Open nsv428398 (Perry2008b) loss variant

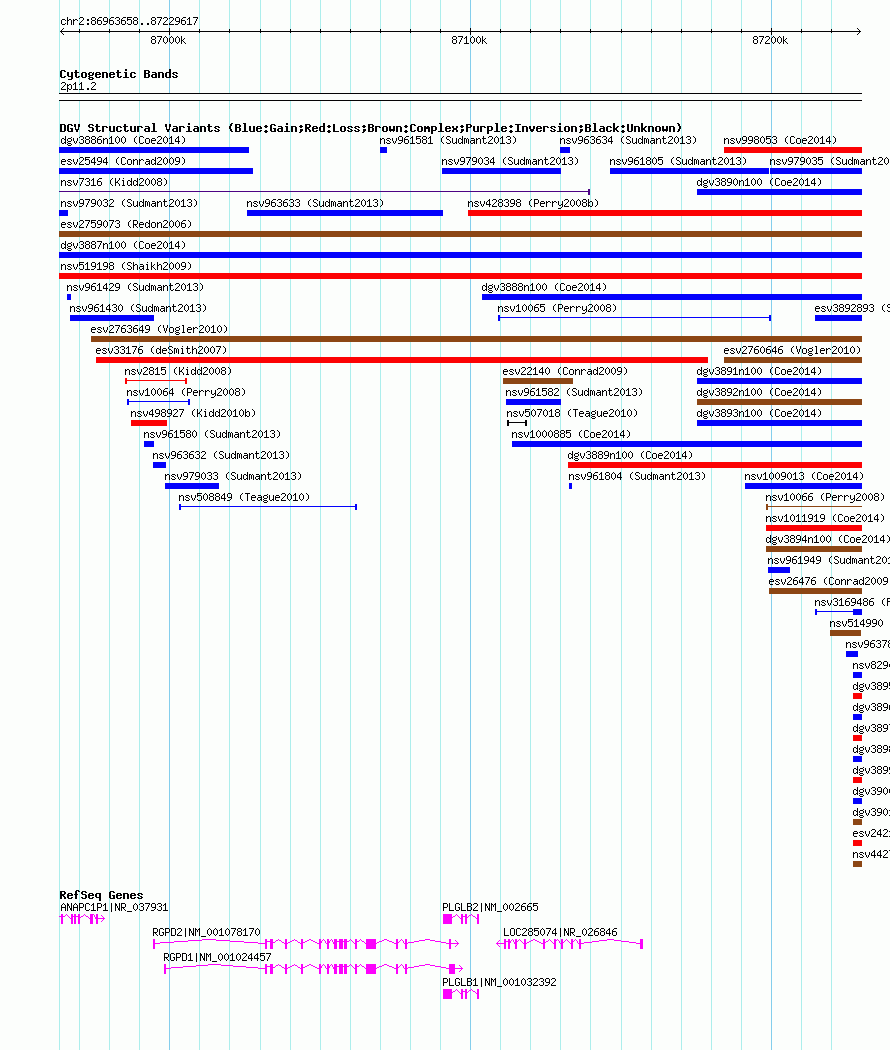pyautogui.click(x=665, y=213)
